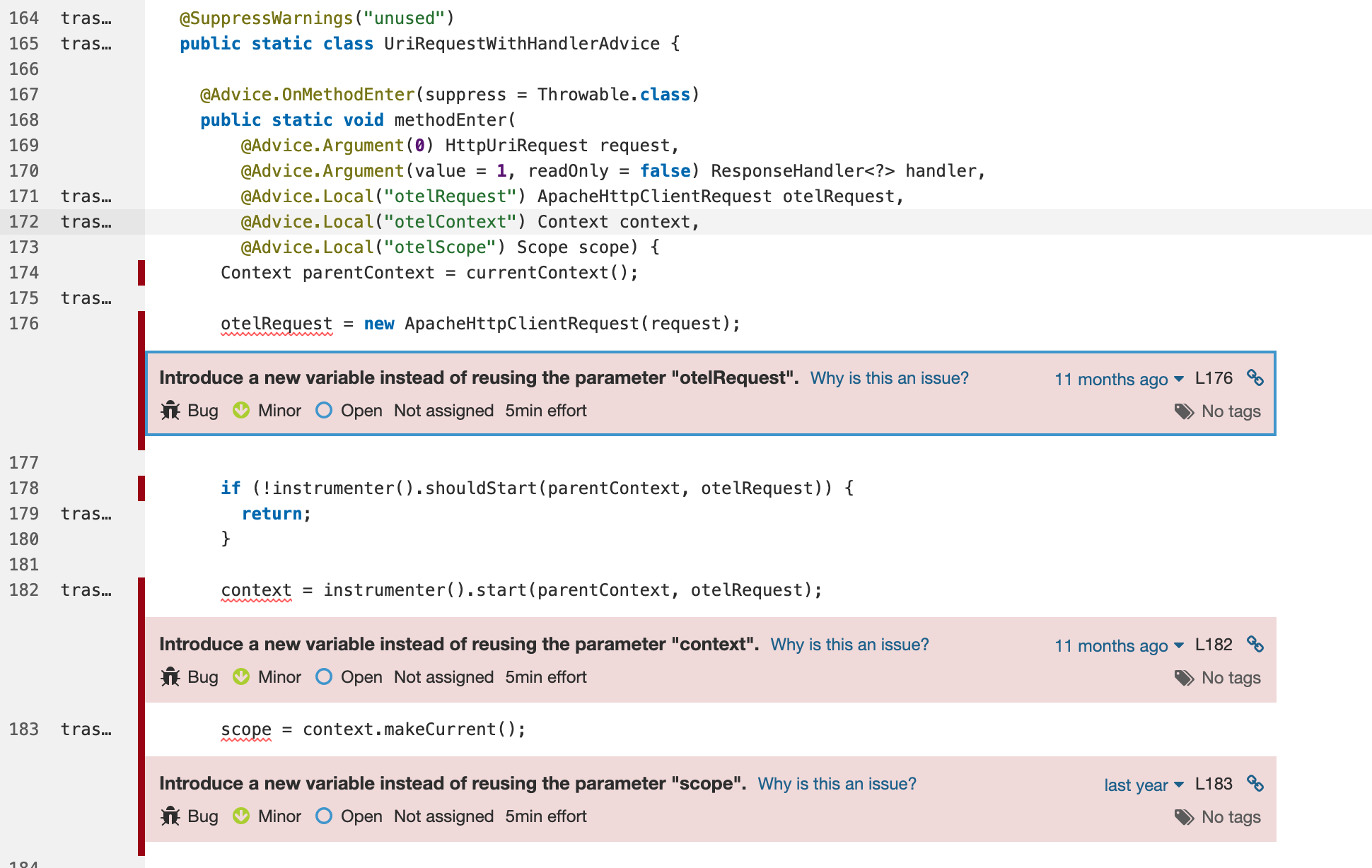Click red issue marker beside line 174
The width and height of the screenshot is (1372, 868).
pyautogui.click(x=141, y=273)
